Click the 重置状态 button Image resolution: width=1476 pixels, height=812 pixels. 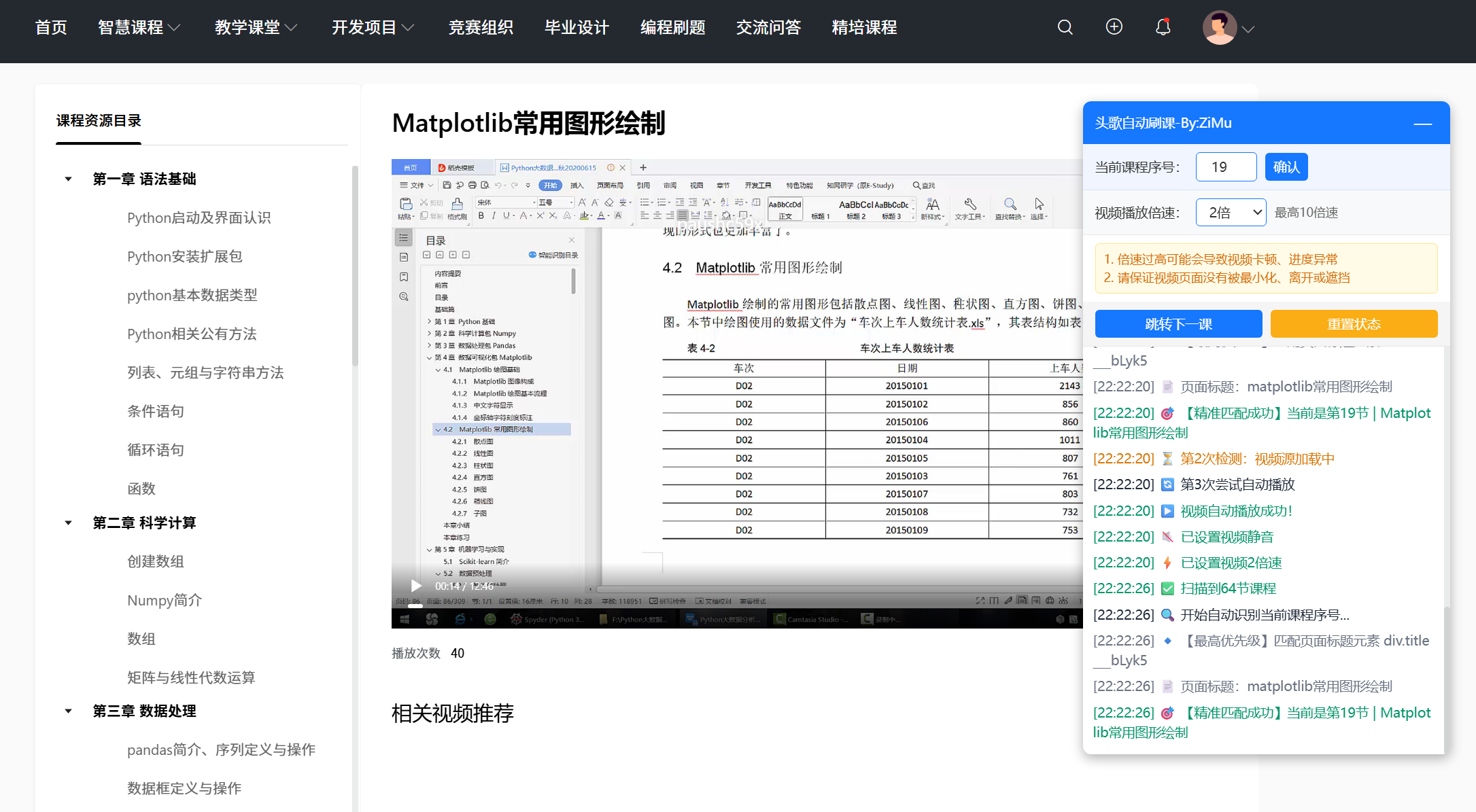point(1354,323)
